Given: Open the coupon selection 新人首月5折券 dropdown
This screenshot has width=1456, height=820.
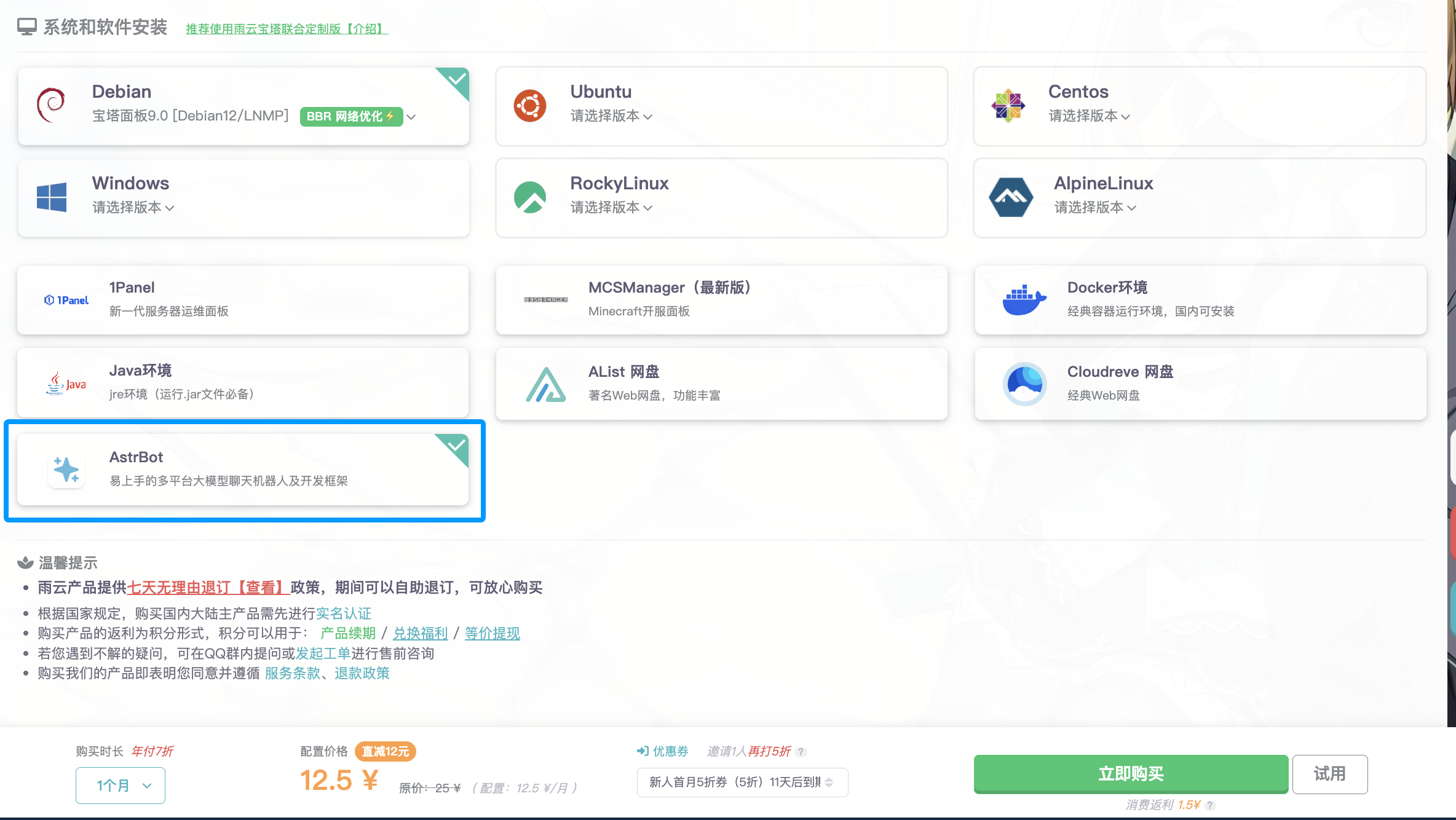Looking at the screenshot, I should coord(742,783).
